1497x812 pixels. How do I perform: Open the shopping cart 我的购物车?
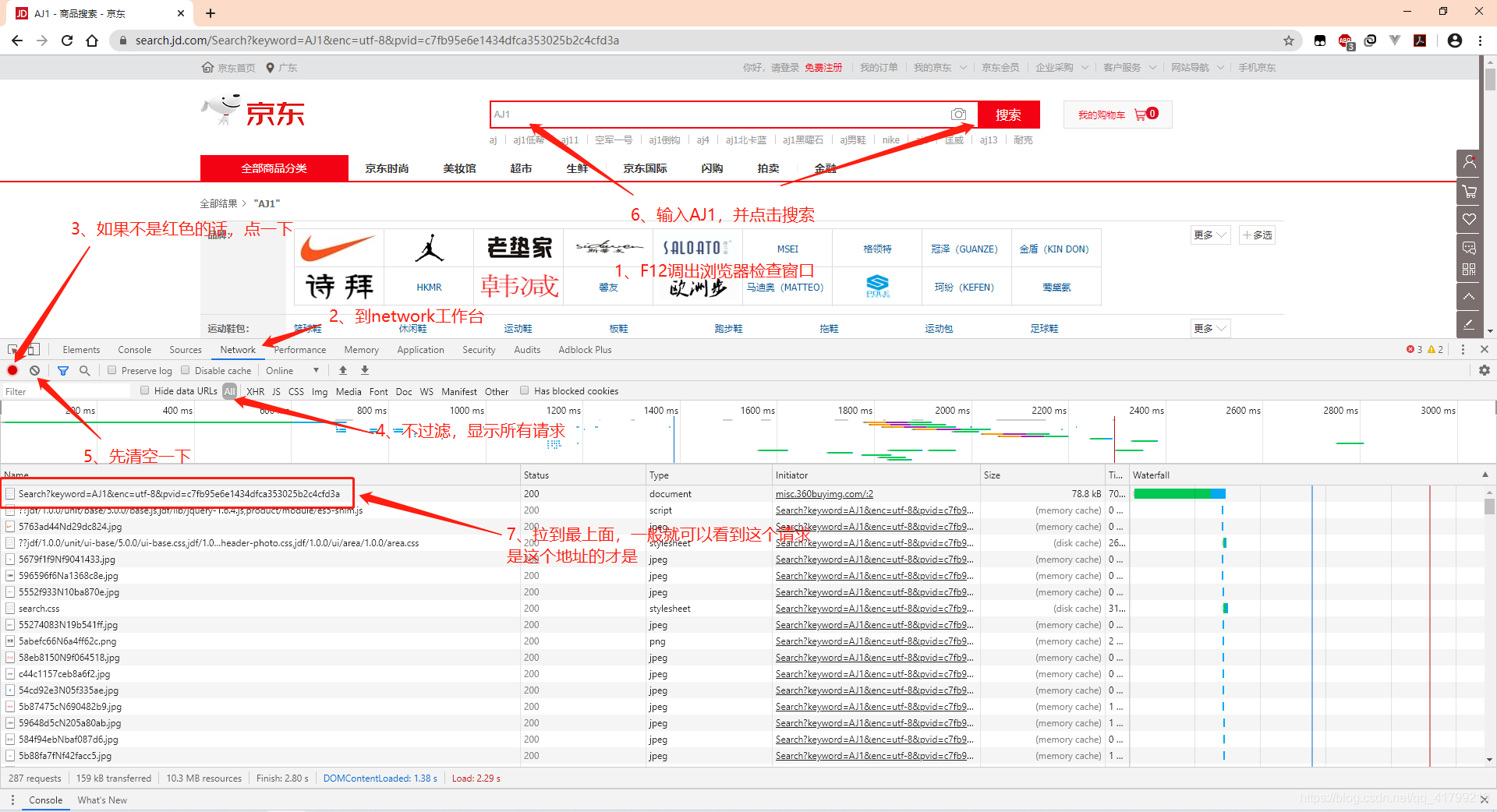(x=1117, y=115)
